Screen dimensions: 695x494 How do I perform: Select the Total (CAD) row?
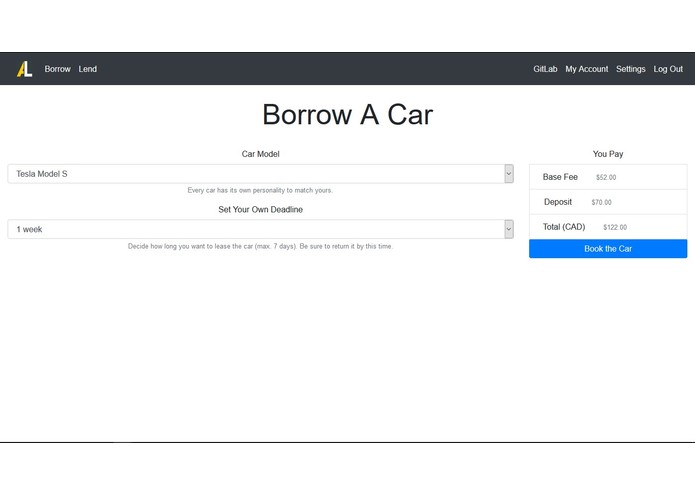[608, 227]
